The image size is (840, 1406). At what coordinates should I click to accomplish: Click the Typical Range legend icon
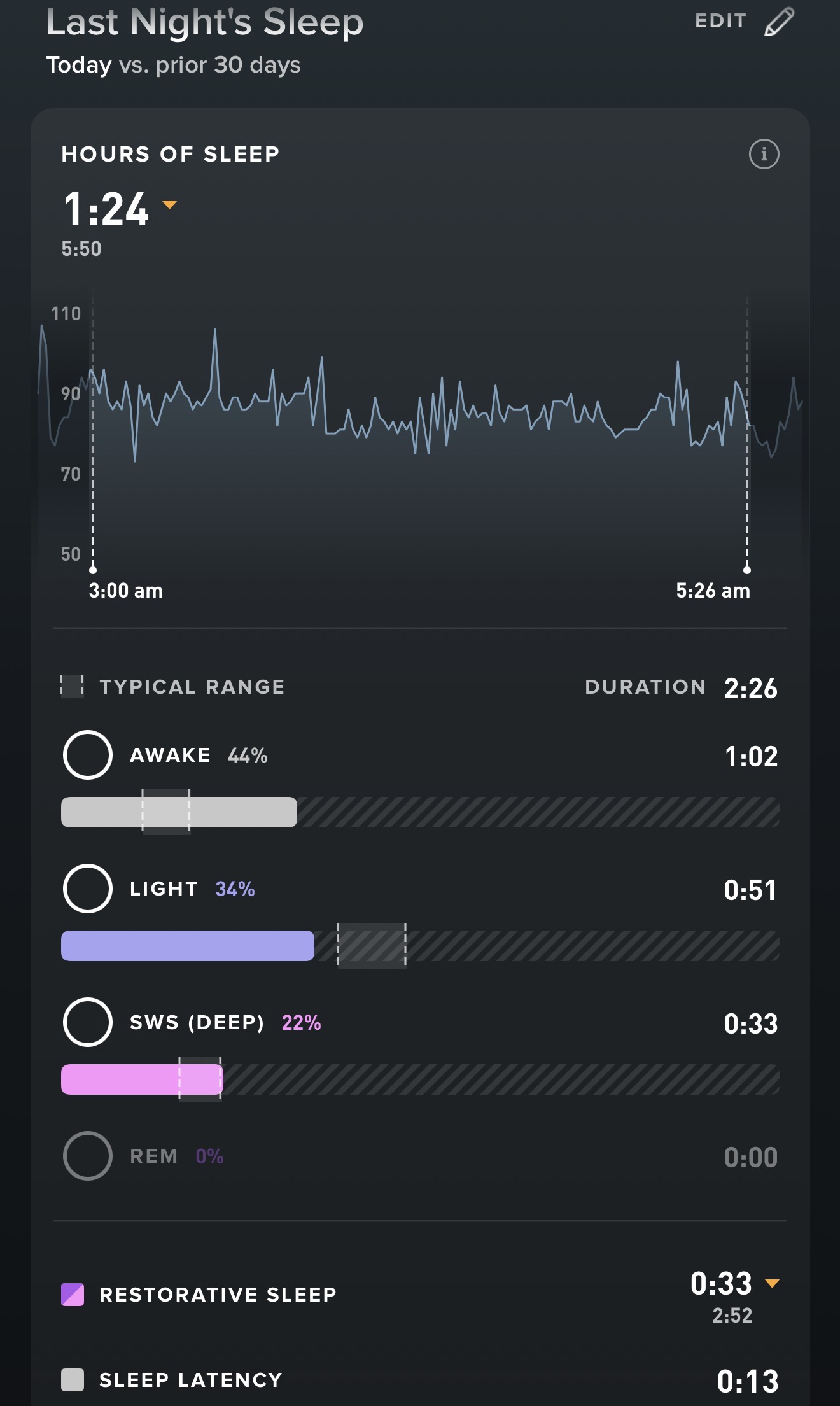[72, 687]
